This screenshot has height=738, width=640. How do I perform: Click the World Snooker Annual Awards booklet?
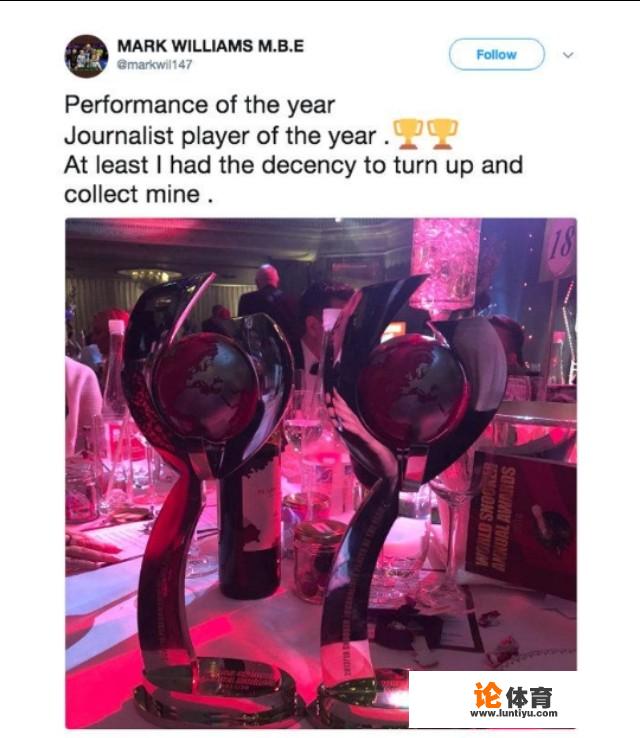click(x=522, y=522)
